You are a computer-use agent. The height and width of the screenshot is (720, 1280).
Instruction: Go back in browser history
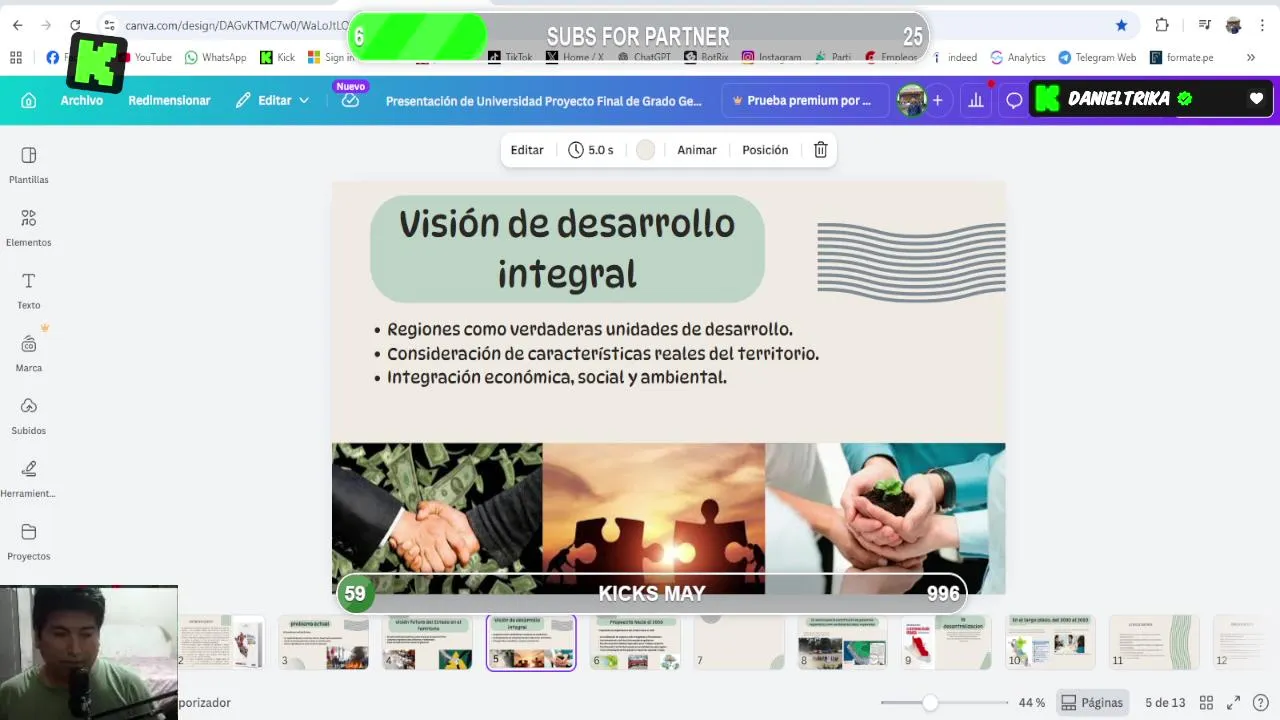17,25
